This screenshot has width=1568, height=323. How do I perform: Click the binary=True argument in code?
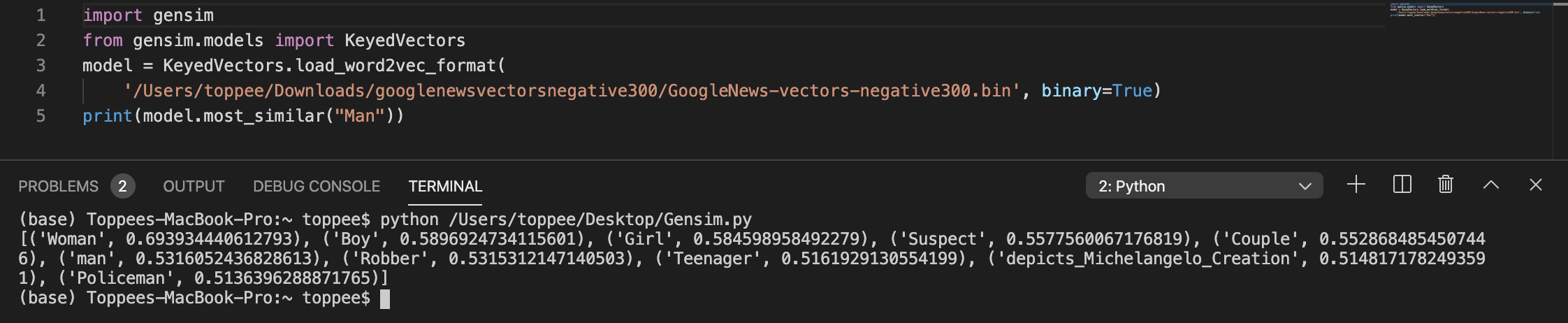tap(1096, 91)
